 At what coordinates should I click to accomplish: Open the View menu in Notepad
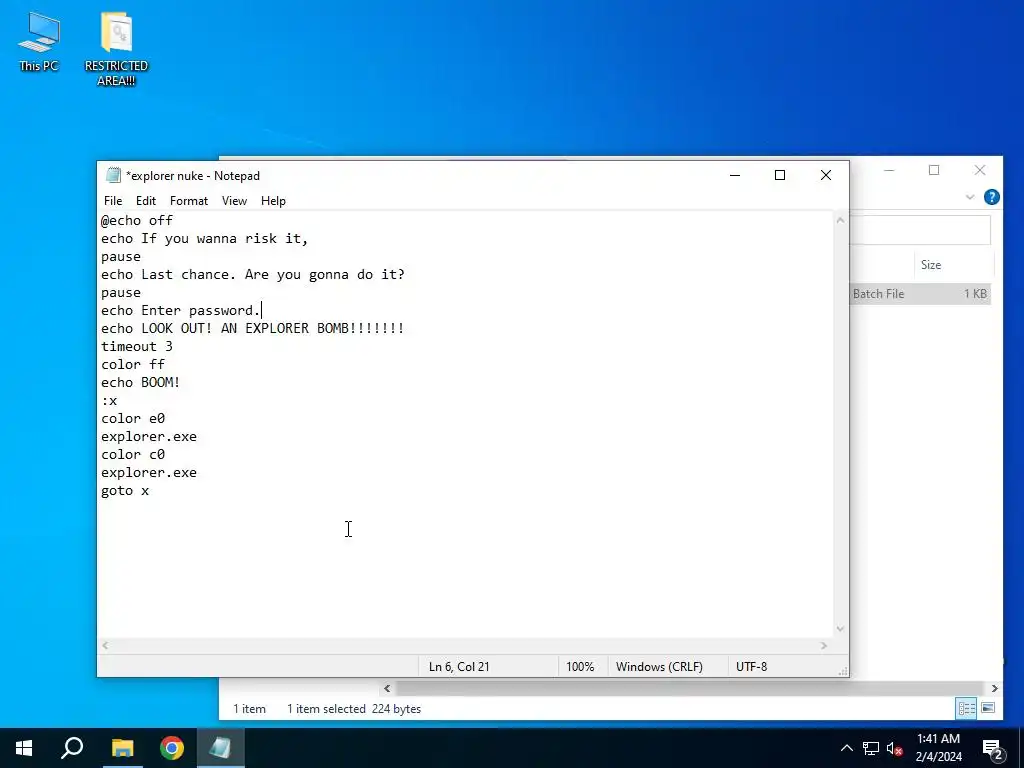point(234,200)
